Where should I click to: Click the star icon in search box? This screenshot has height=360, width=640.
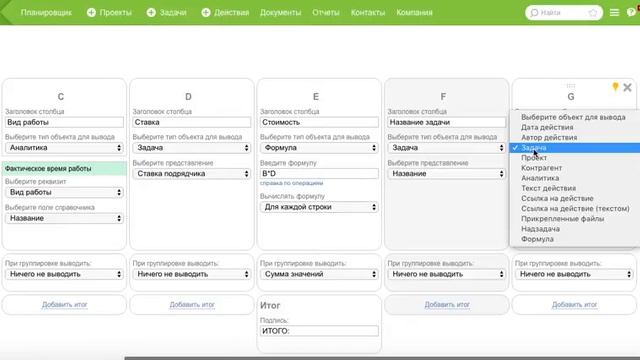click(x=593, y=13)
